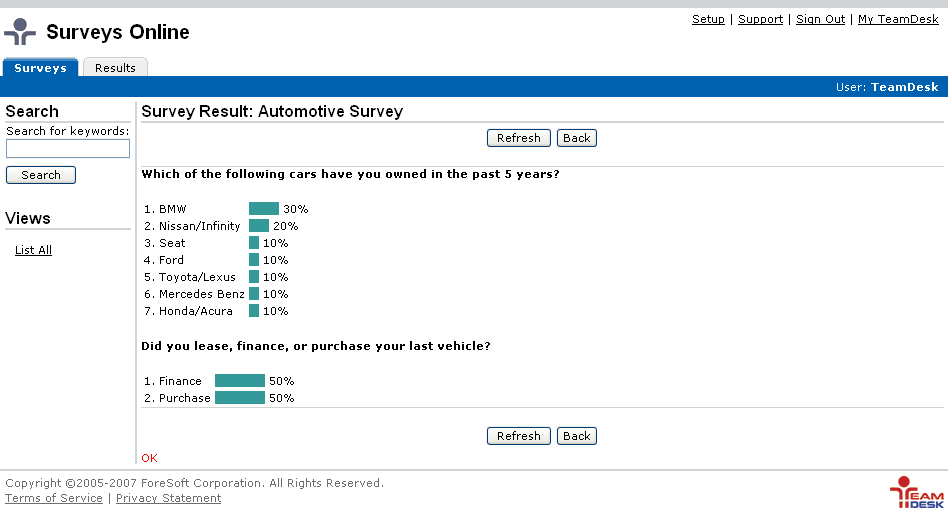Image resolution: width=948 pixels, height=513 pixels.
Task: Click the Sign Out link
Action: [820, 19]
